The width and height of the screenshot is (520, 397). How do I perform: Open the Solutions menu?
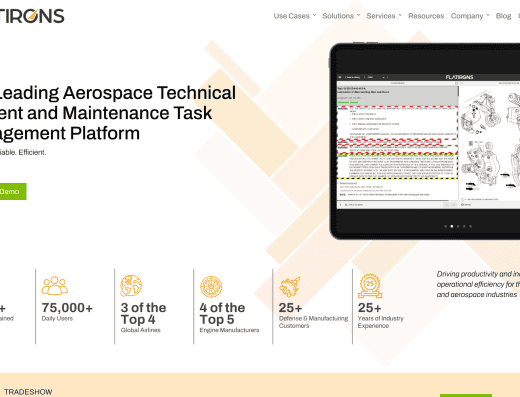click(338, 16)
